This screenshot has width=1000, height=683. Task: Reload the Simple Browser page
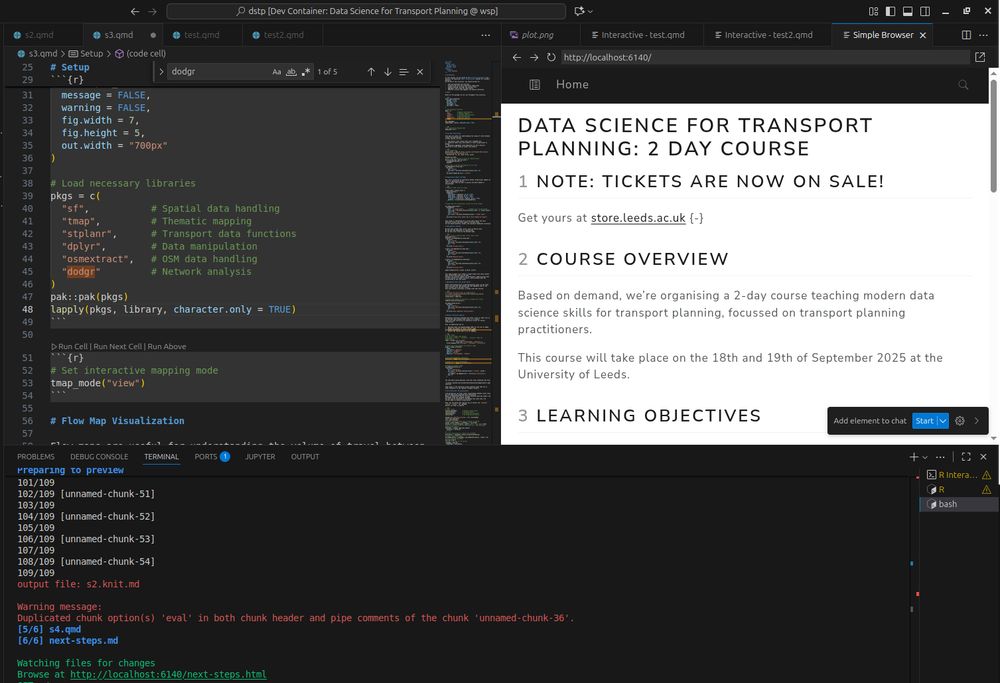pyautogui.click(x=551, y=57)
